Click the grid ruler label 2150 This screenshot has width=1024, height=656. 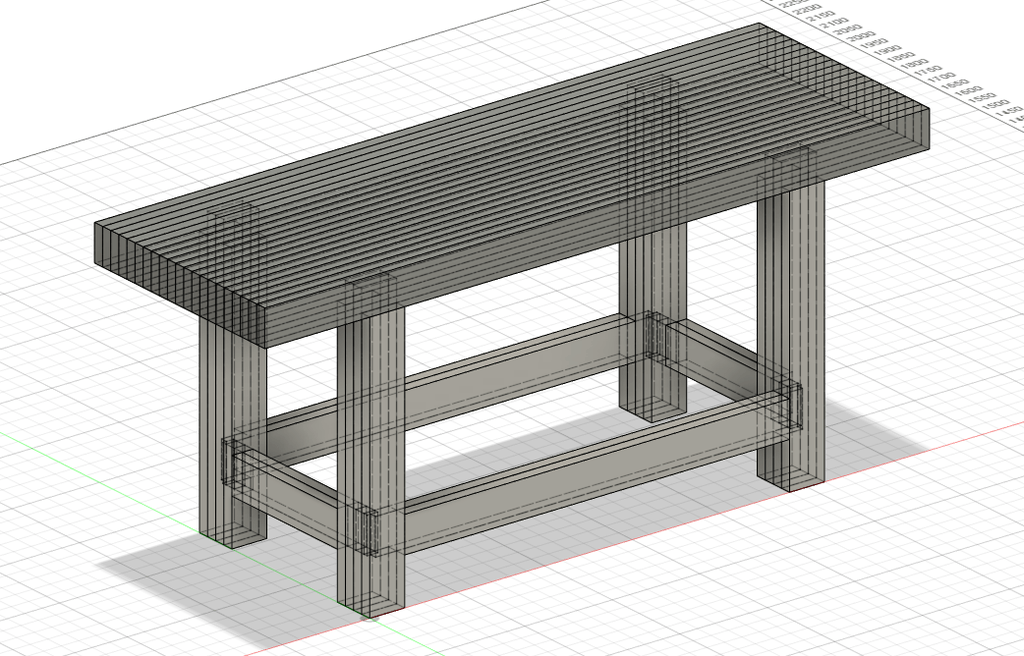point(821,16)
